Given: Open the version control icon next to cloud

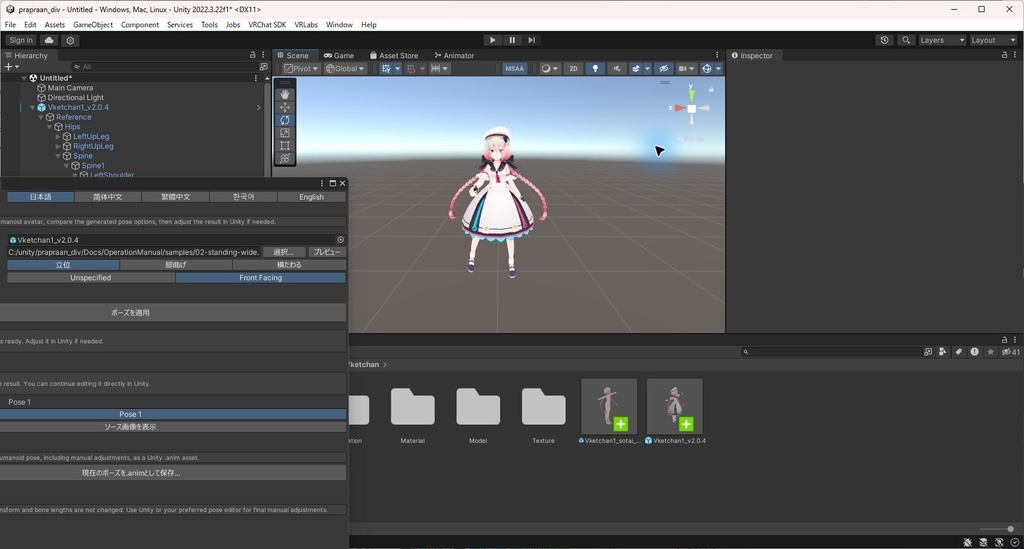Looking at the screenshot, I should click(70, 40).
